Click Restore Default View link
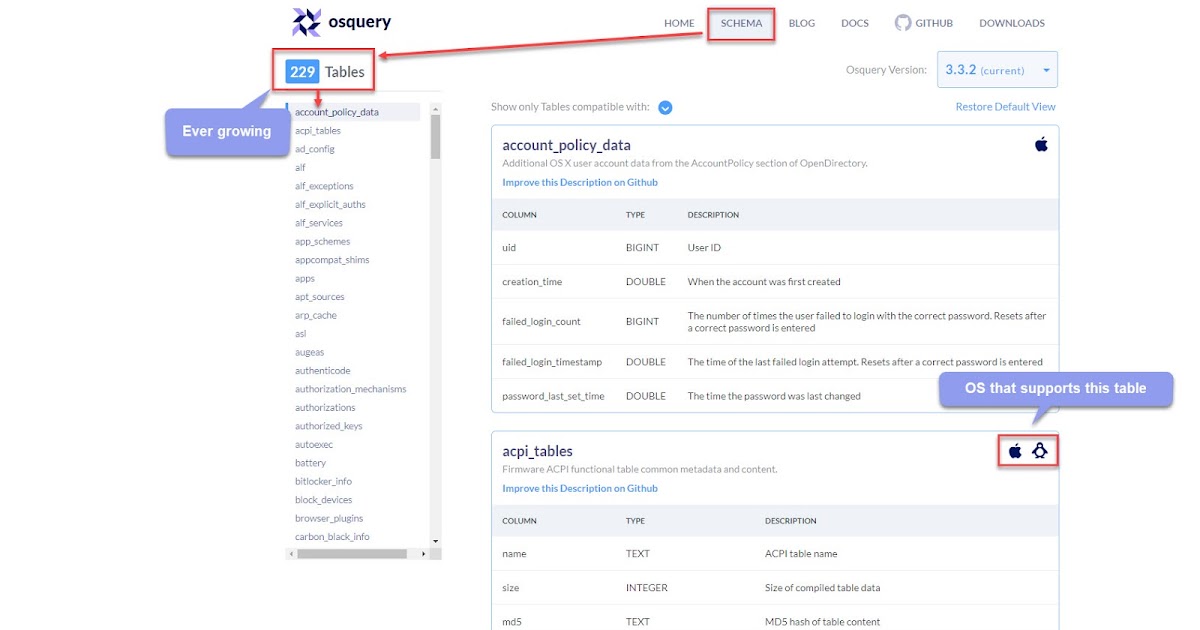The image size is (1200, 630). (1005, 107)
